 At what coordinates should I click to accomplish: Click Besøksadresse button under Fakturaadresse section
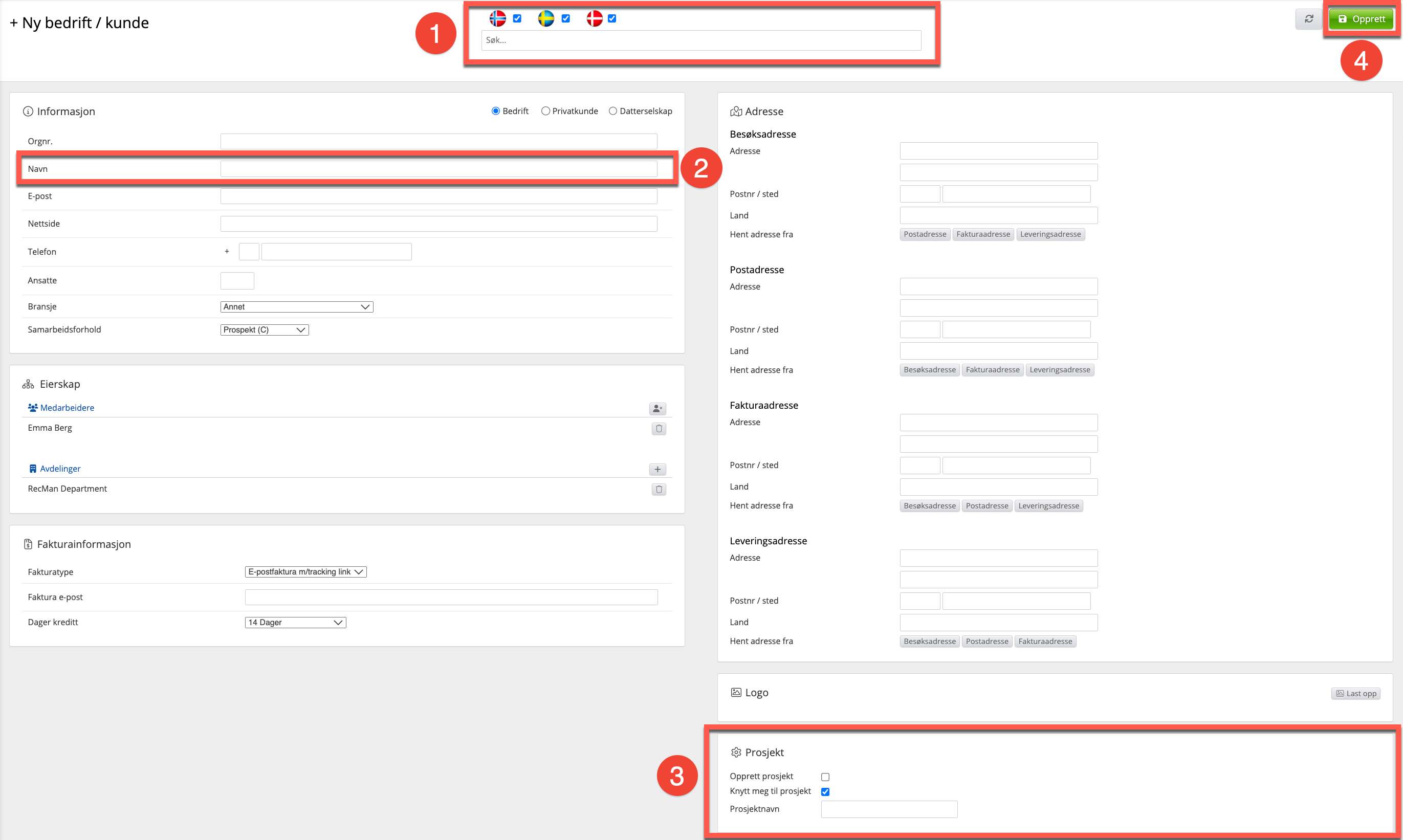929,506
